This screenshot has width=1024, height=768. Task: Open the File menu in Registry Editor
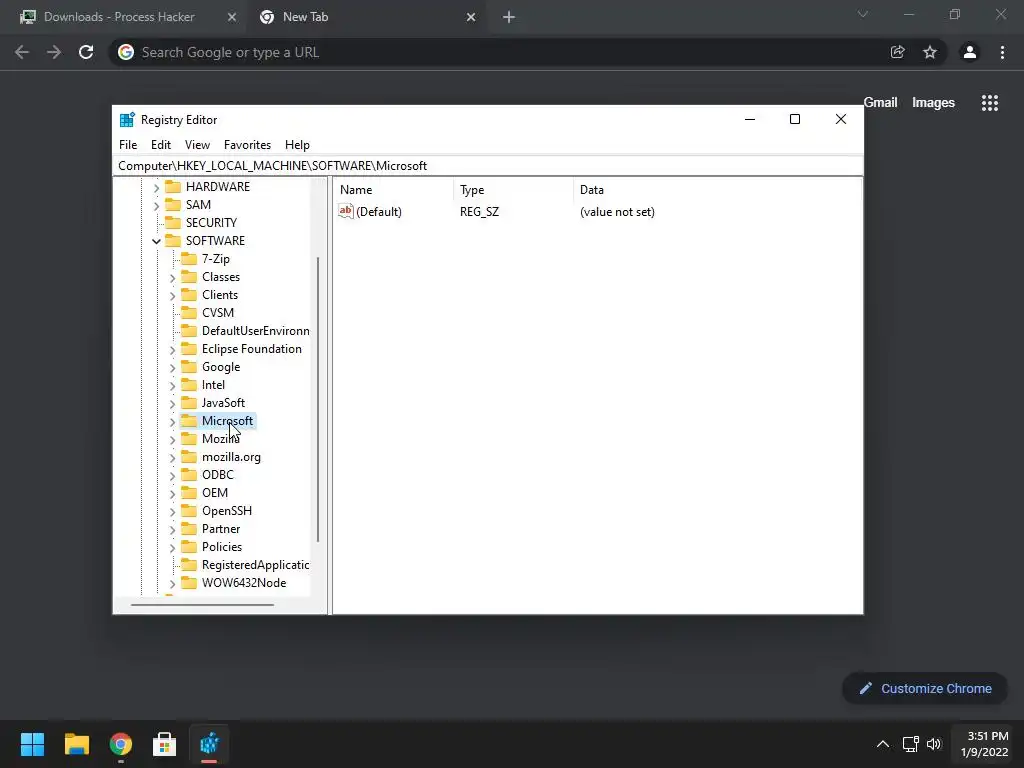click(x=128, y=145)
